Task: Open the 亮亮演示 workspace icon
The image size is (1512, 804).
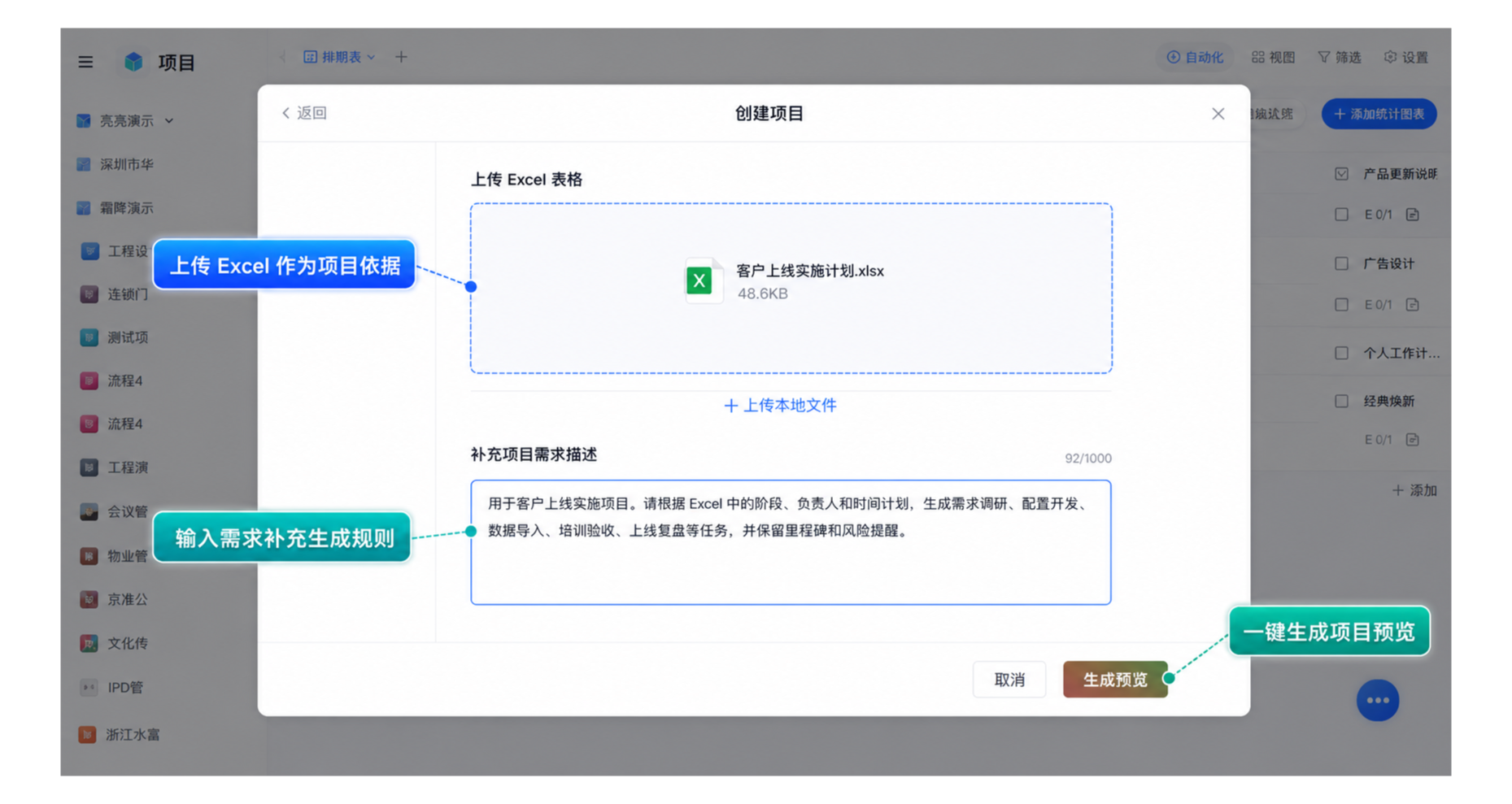Action: (84, 120)
